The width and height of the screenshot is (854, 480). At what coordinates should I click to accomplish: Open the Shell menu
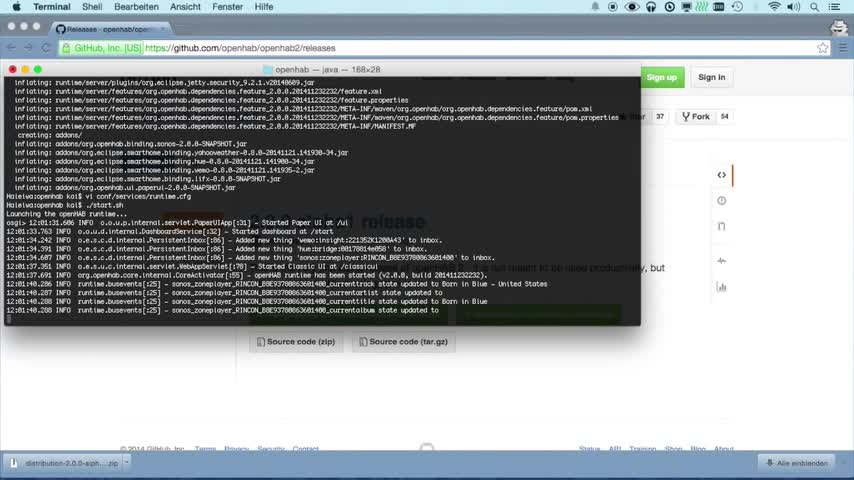[92, 7]
